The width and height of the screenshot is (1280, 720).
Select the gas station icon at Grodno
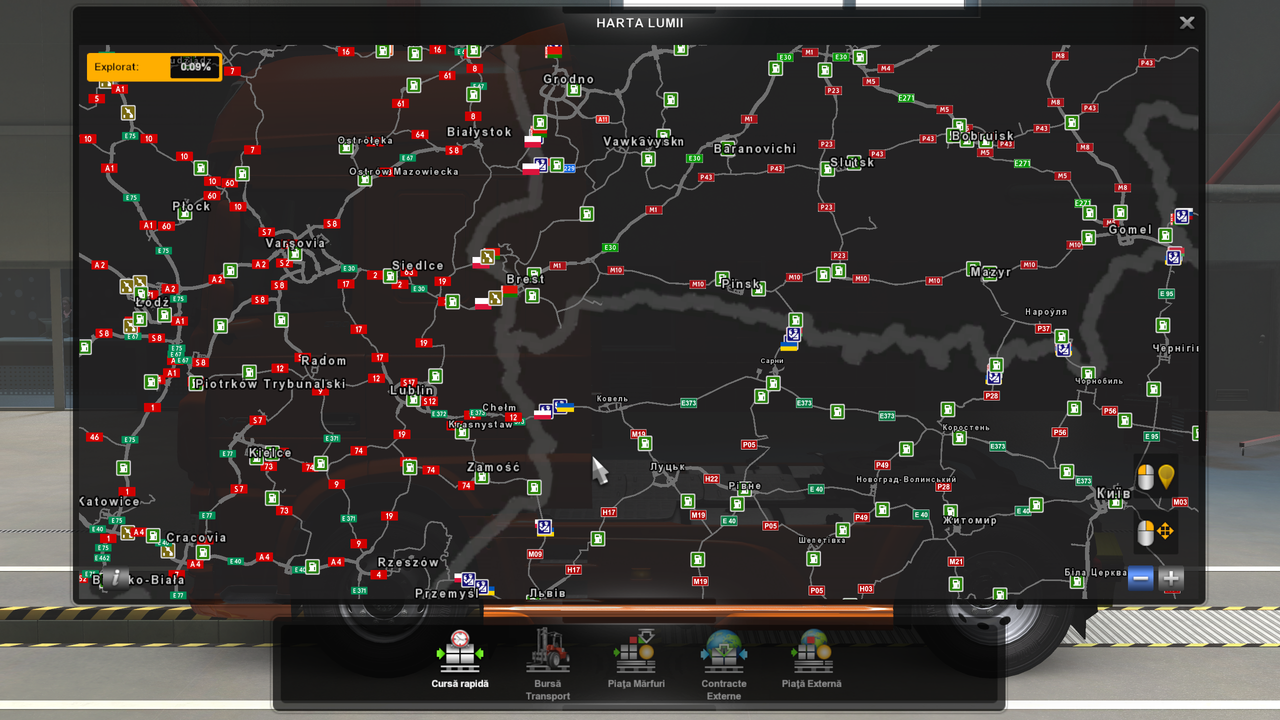574,91
